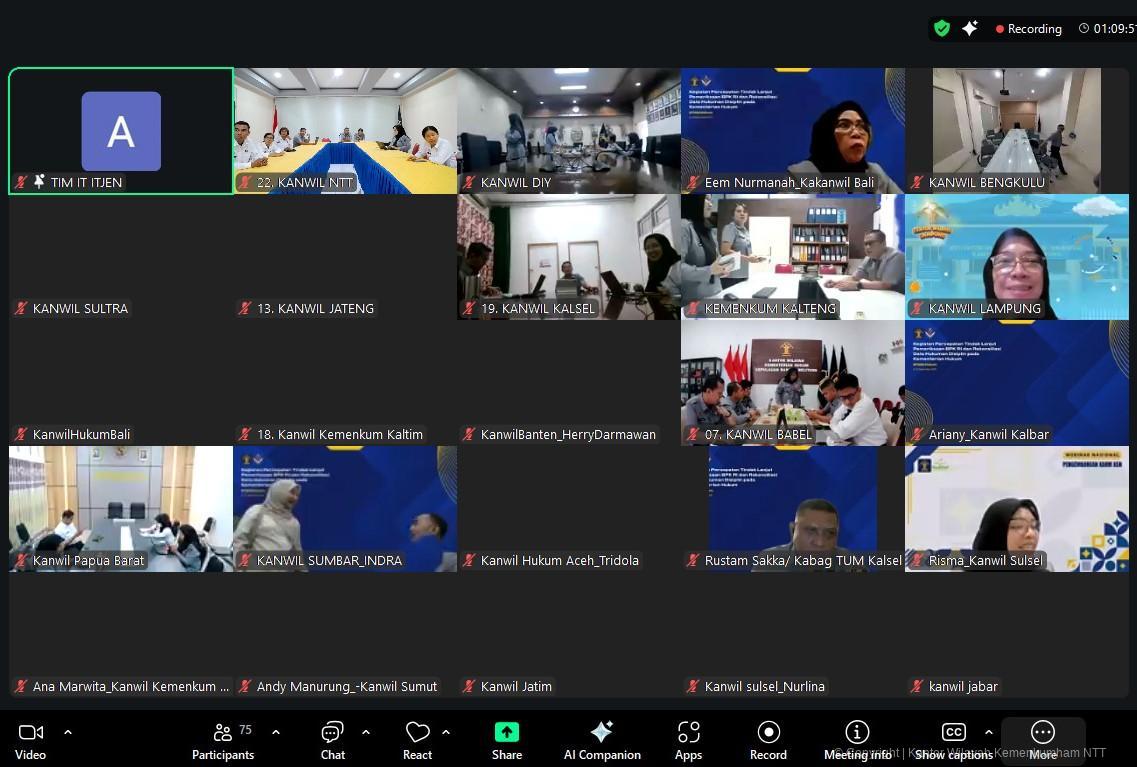Open AI Companion
1137x767 pixels.
coord(602,740)
